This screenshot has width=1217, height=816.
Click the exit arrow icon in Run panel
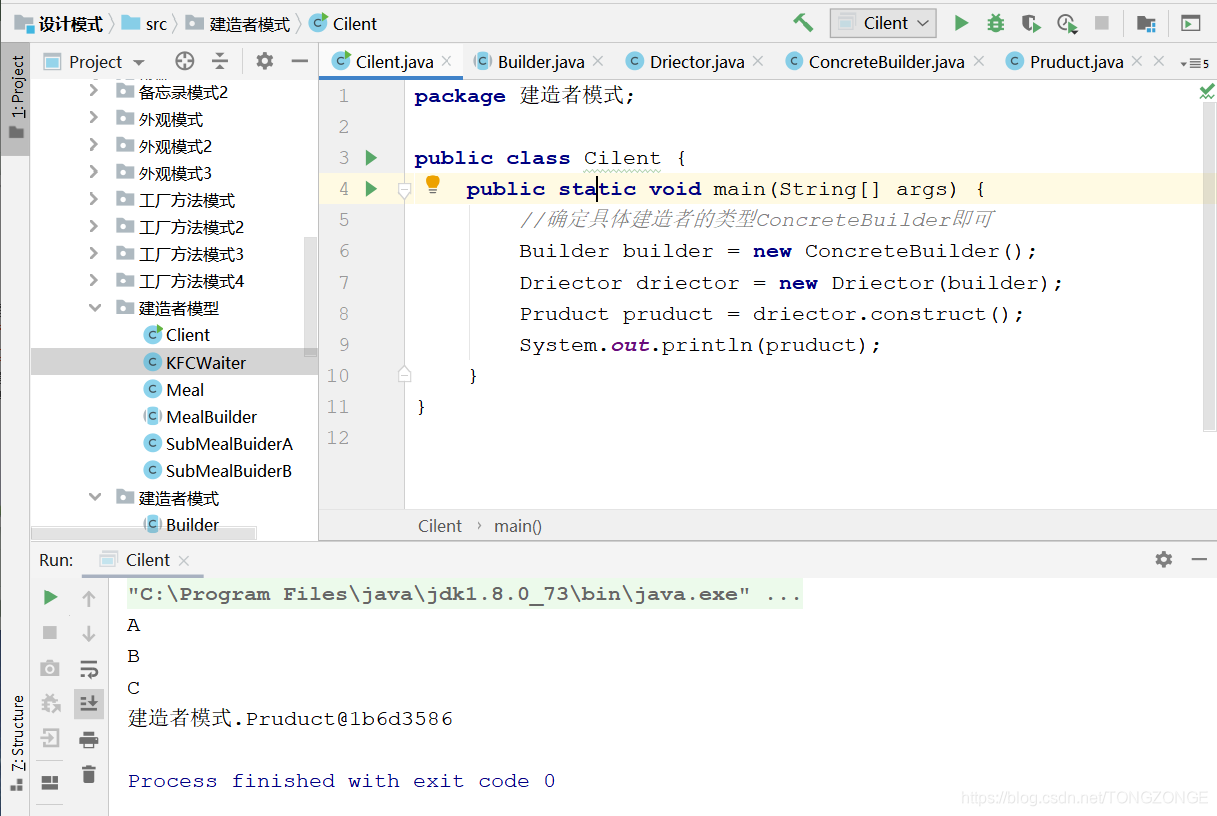tap(50, 739)
